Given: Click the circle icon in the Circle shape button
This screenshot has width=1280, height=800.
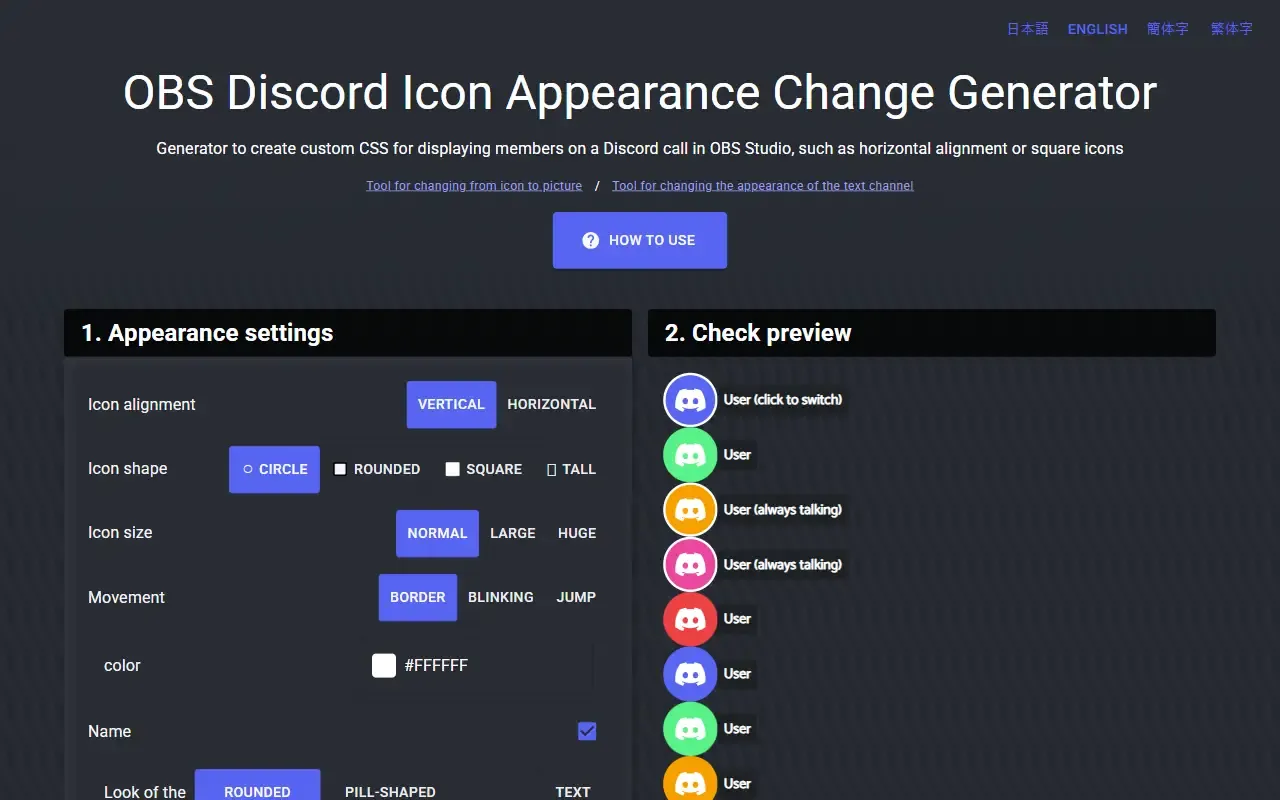Looking at the screenshot, I should pyautogui.click(x=248, y=469).
